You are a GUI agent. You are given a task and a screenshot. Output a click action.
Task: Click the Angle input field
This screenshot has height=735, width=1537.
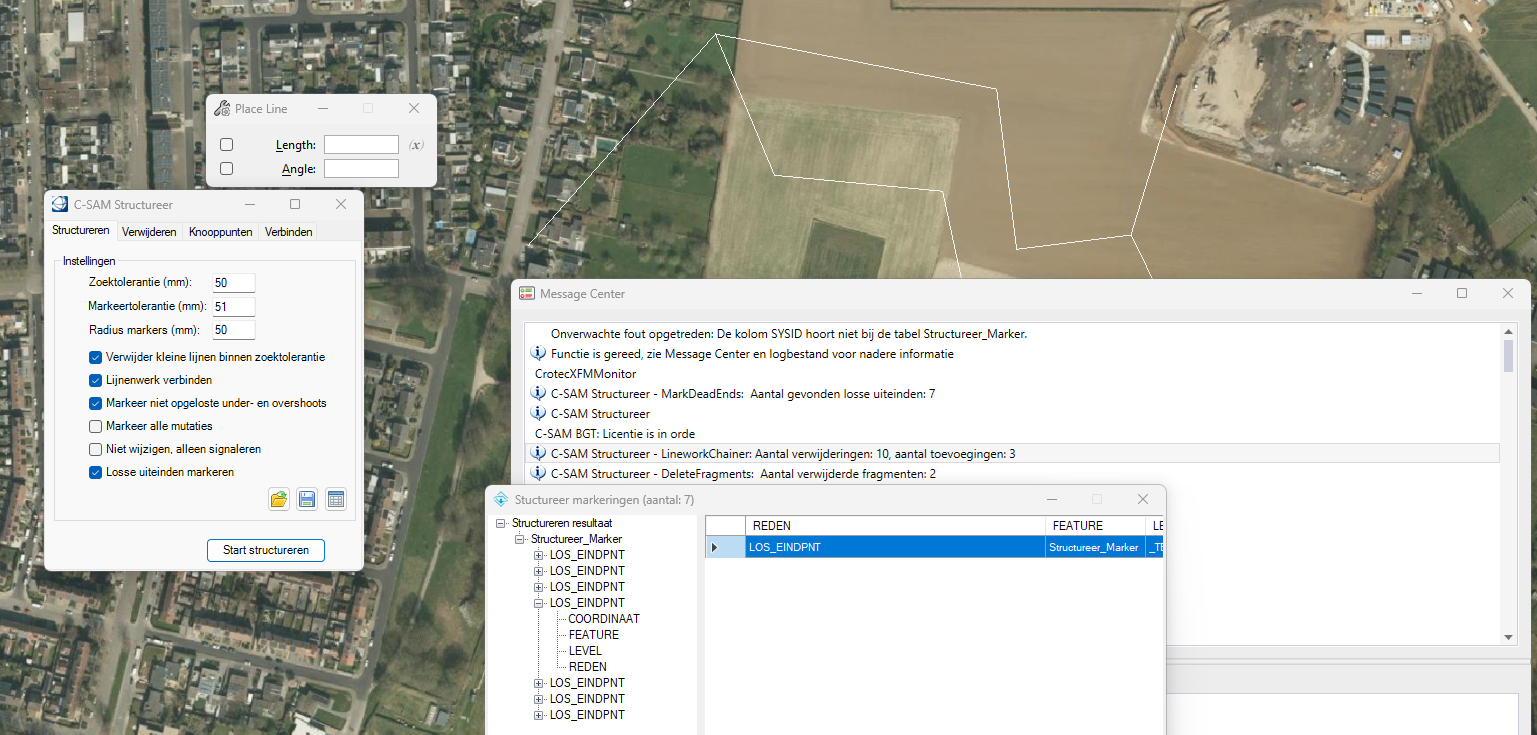361,168
